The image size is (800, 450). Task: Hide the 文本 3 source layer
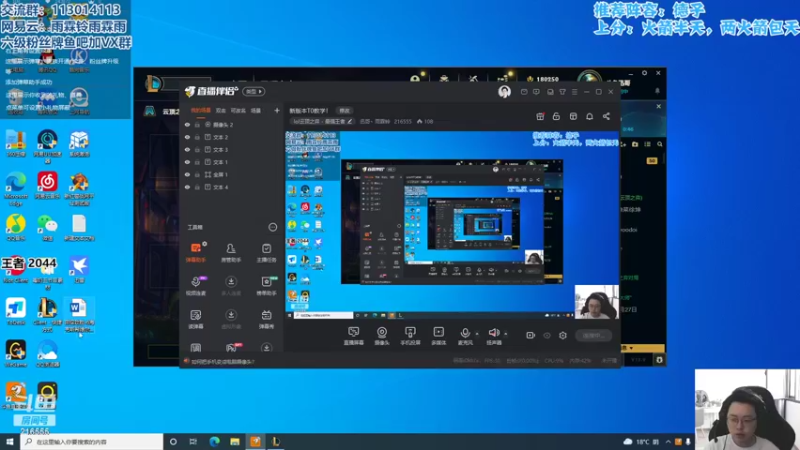coord(187,149)
